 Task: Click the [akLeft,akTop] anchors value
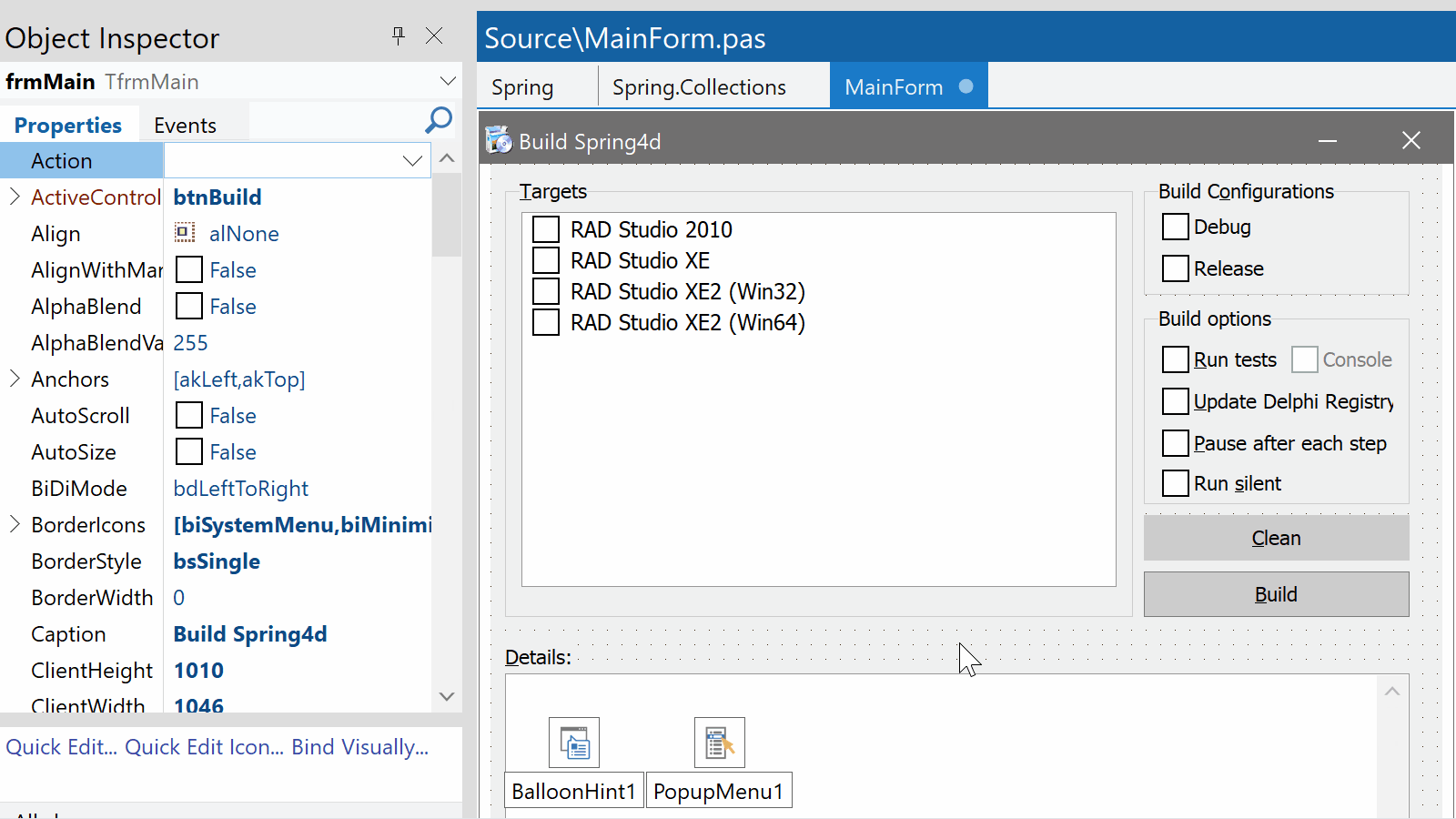point(239,379)
